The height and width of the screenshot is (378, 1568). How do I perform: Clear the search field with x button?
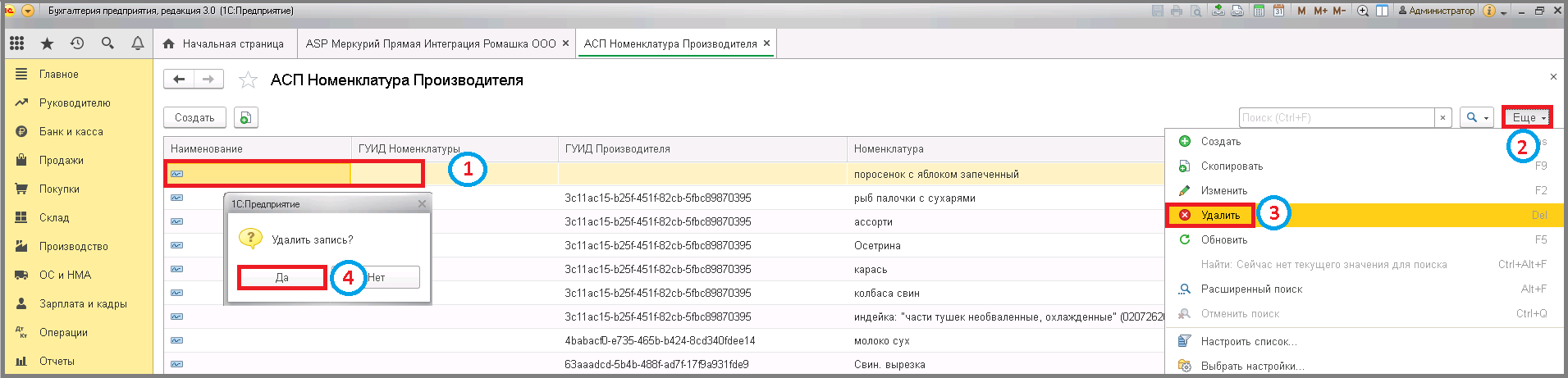[1442, 118]
